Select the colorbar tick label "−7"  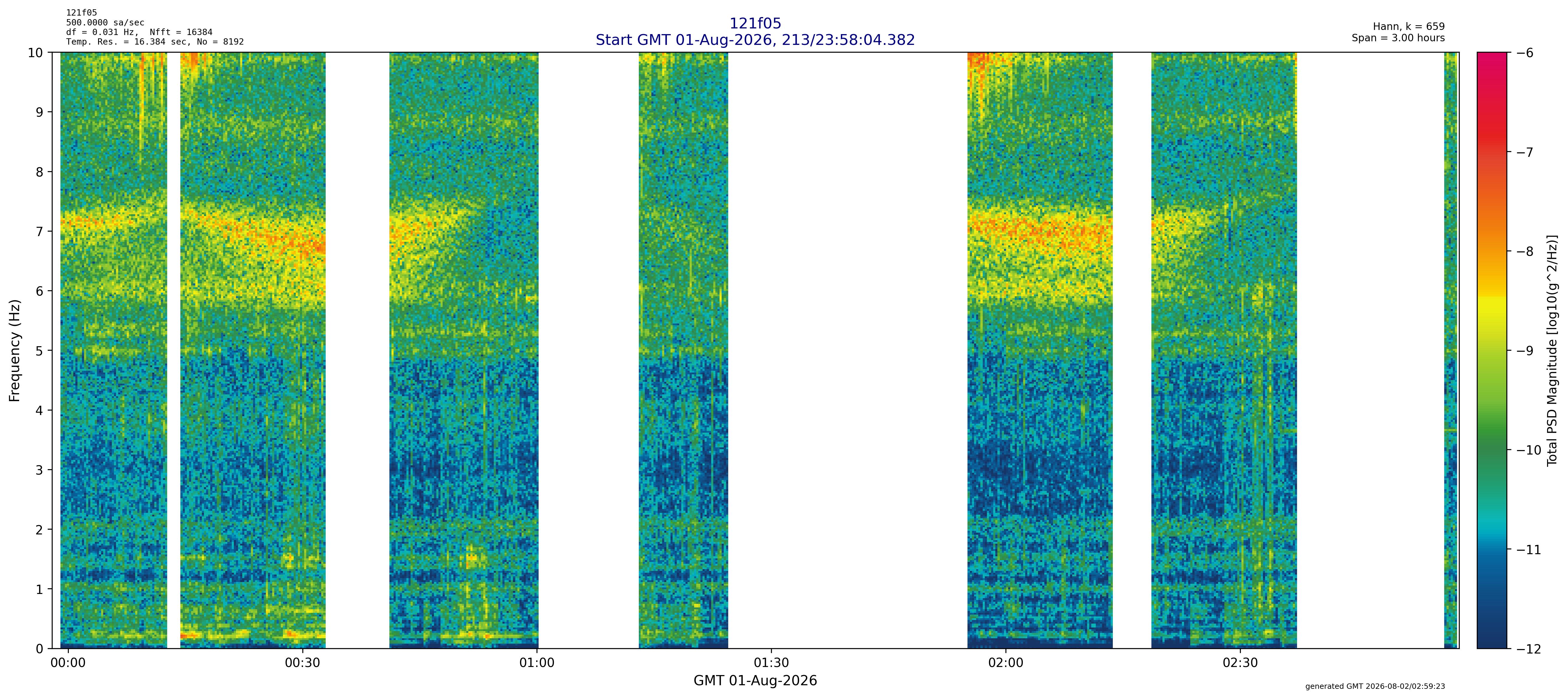[1525, 152]
